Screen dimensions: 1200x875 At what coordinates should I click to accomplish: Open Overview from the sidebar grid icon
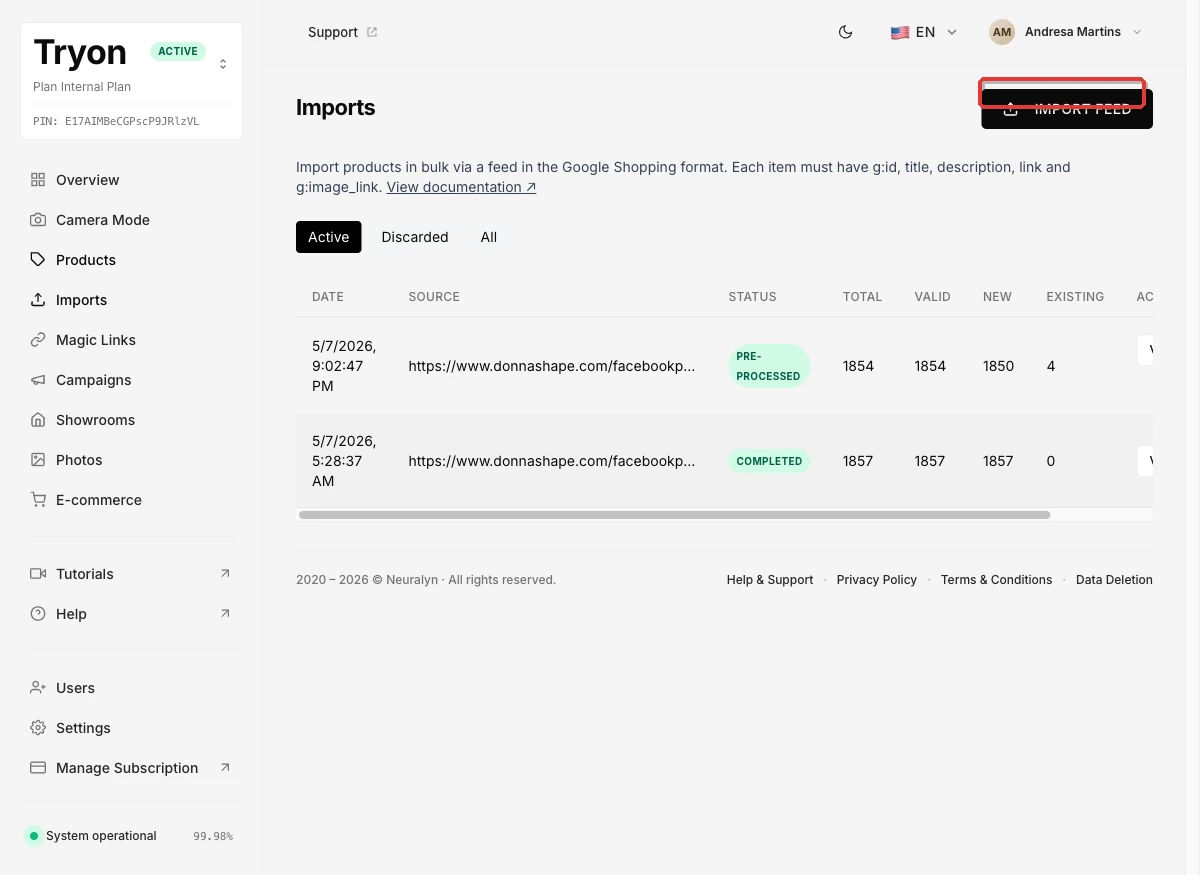[x=38, y=180]
